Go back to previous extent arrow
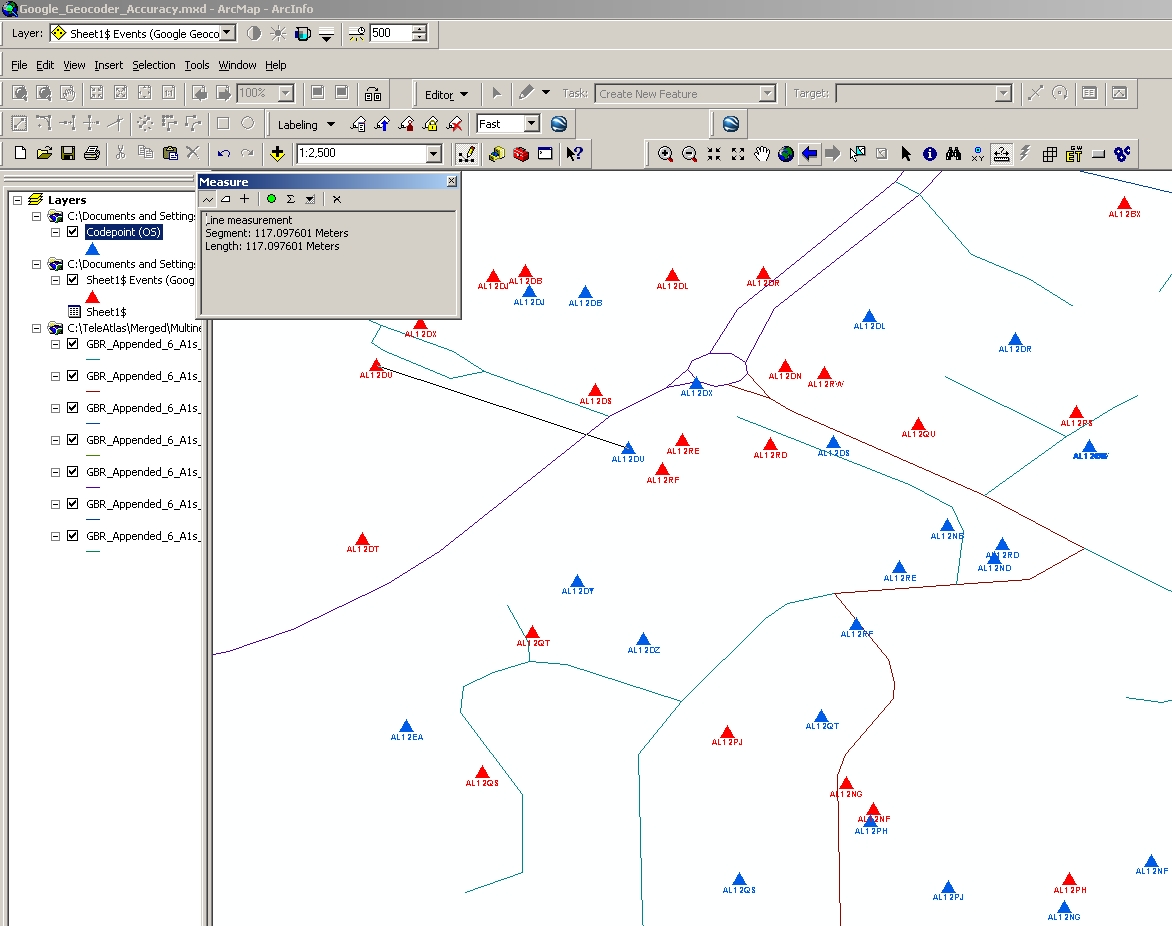The width and height of the screenshot is (1172, 926). (809, 154)
